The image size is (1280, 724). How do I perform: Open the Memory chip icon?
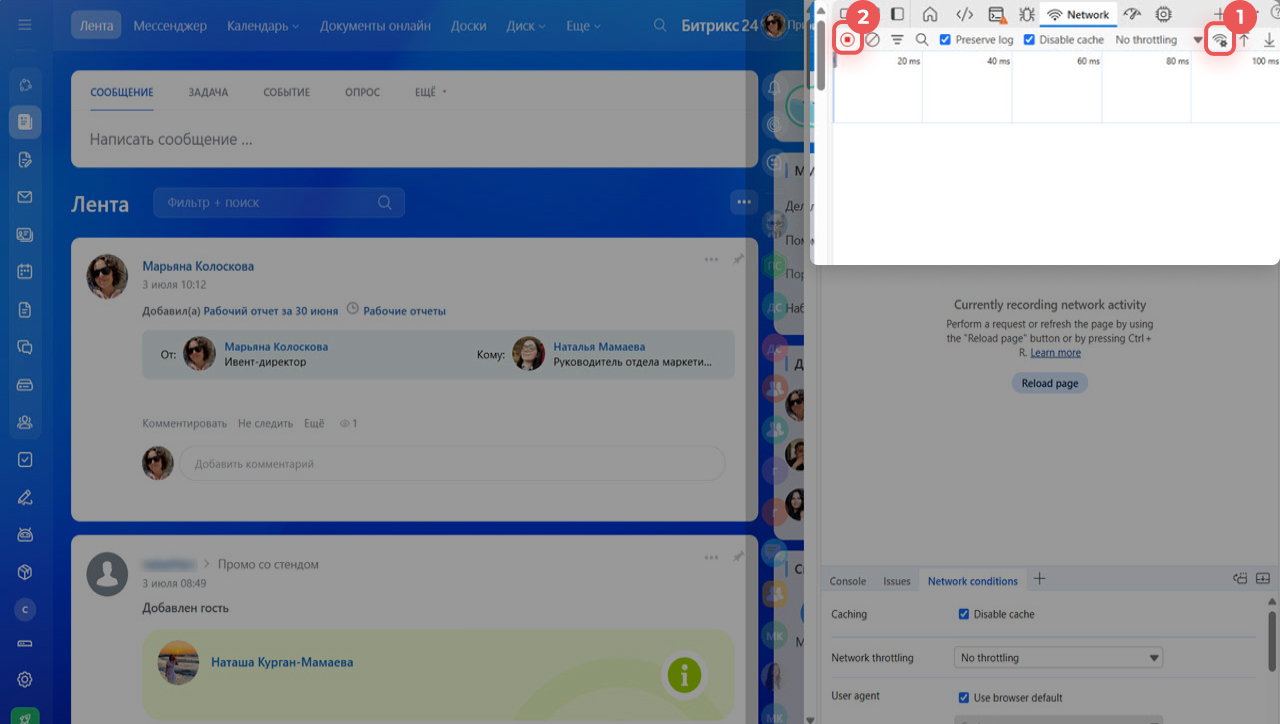point(1164,14)
